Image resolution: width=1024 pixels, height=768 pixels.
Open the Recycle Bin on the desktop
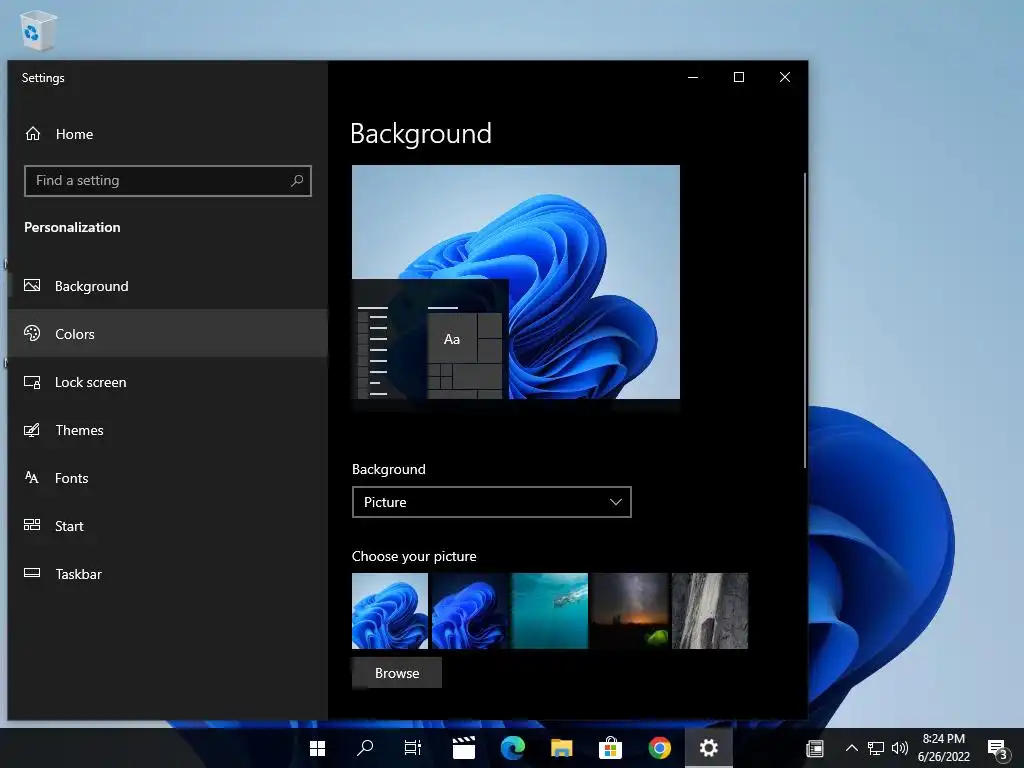(38, 29)
